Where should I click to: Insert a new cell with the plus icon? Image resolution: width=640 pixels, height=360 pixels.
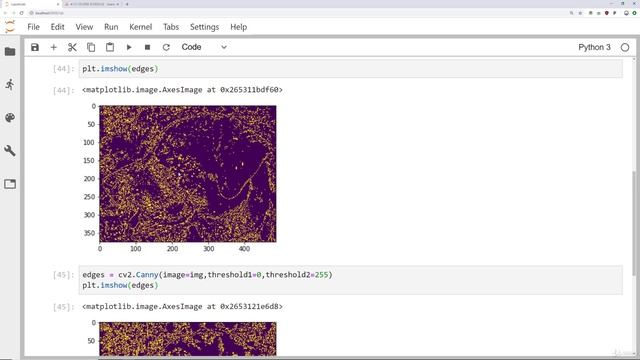tap(53, 47)
